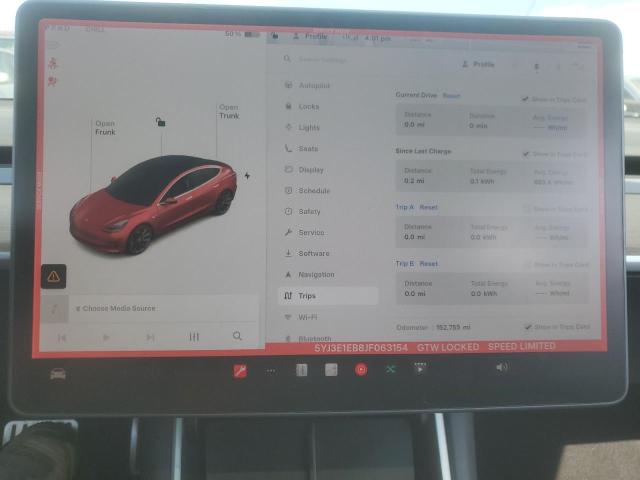Screen dimensions: 640x480
Task: Tap the seatbelt warning indicator icon
Action: [53, 63]
